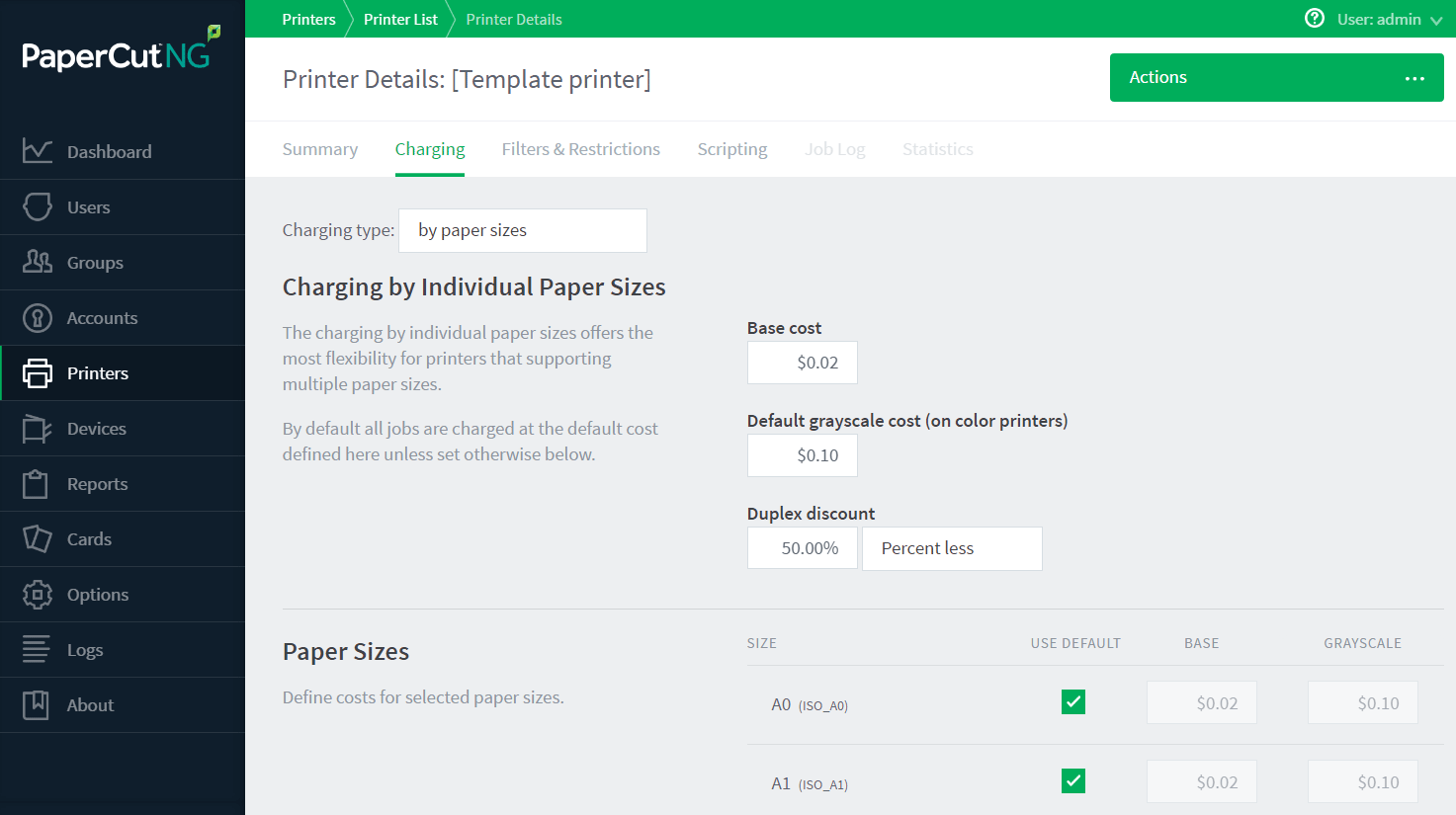1456x815 pixels.
Task: Click the A1 (ISO_A1) size label
Action: (810, 783)
